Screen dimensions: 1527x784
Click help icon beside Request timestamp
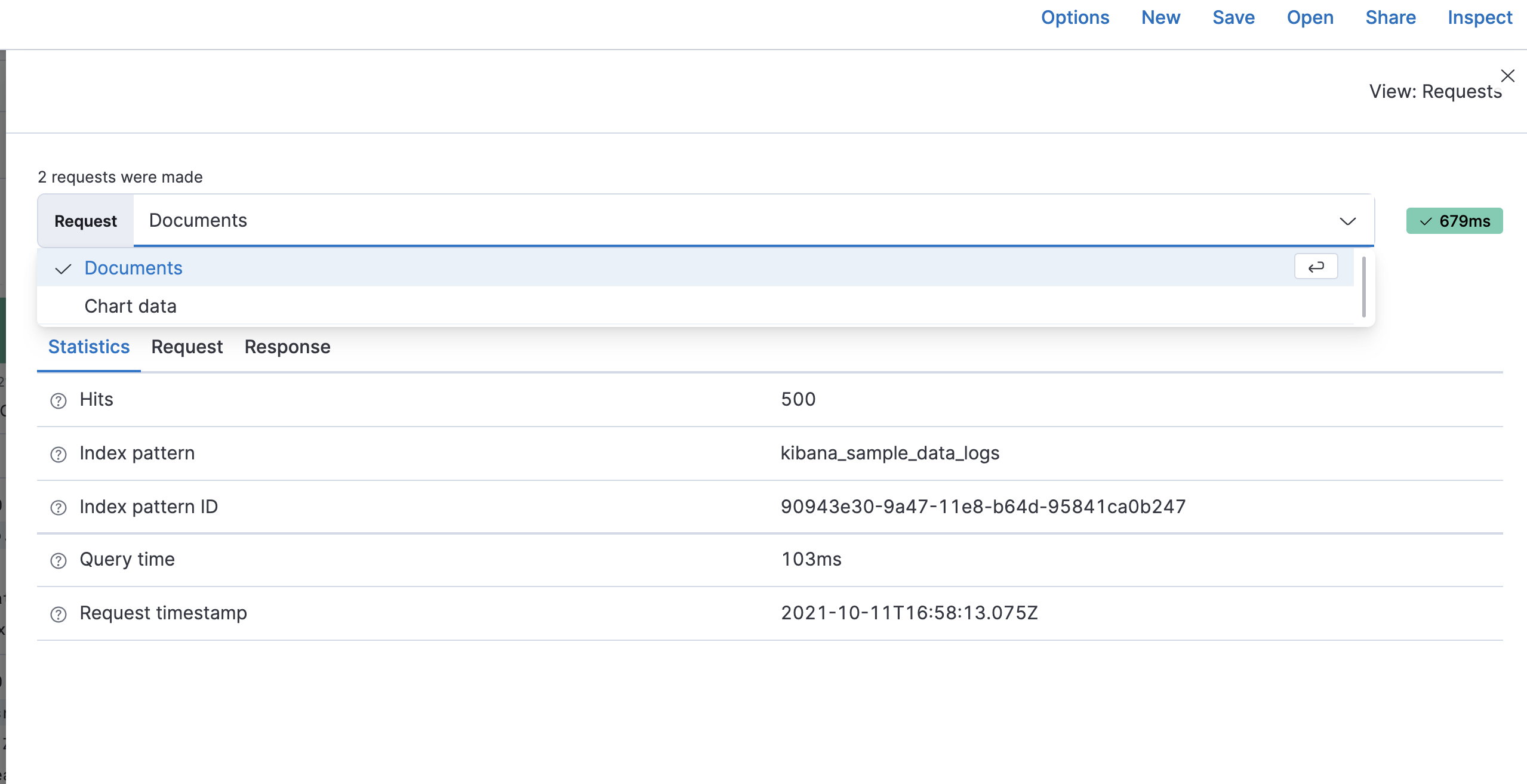tap(59, 614)
